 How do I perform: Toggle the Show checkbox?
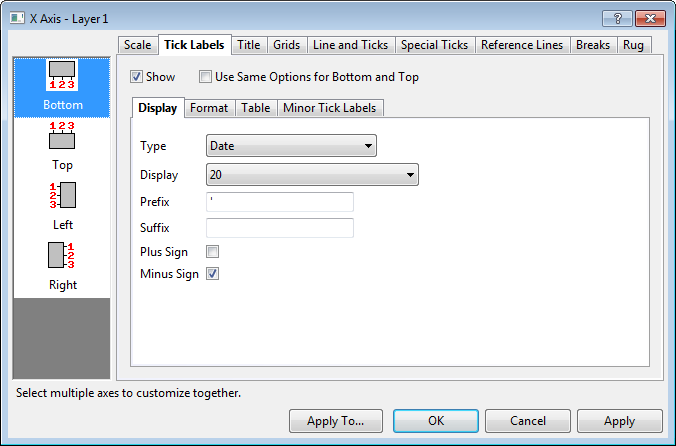(137, 77)
